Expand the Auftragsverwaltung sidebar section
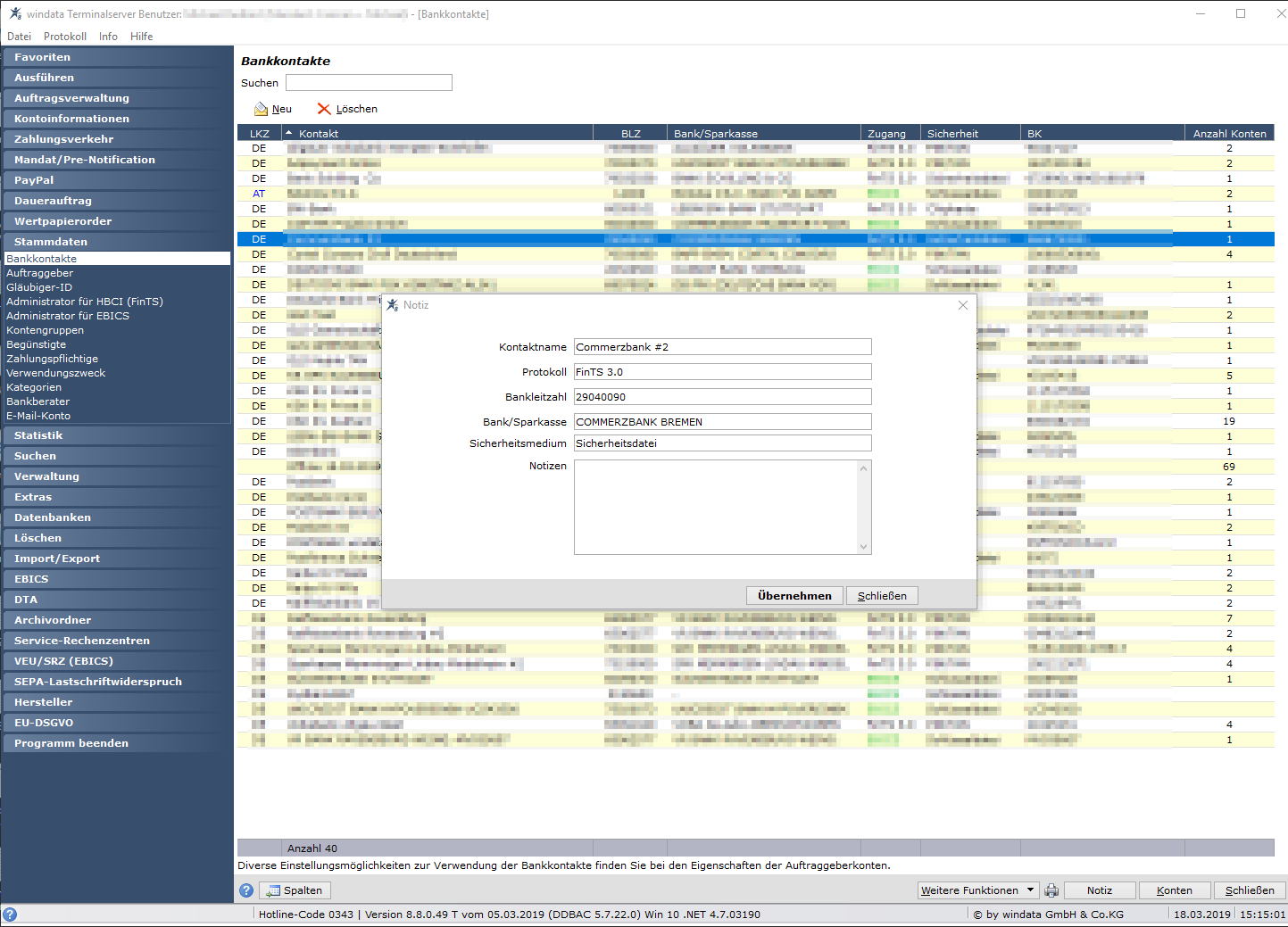 click(117, 98)
